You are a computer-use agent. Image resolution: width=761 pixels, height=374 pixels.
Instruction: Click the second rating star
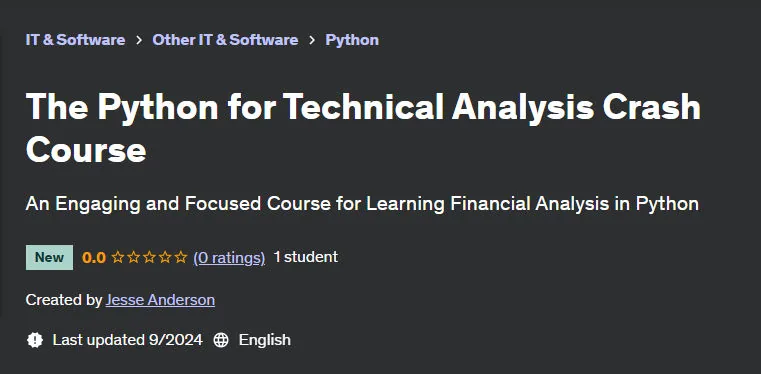click(x=133, y=257)
